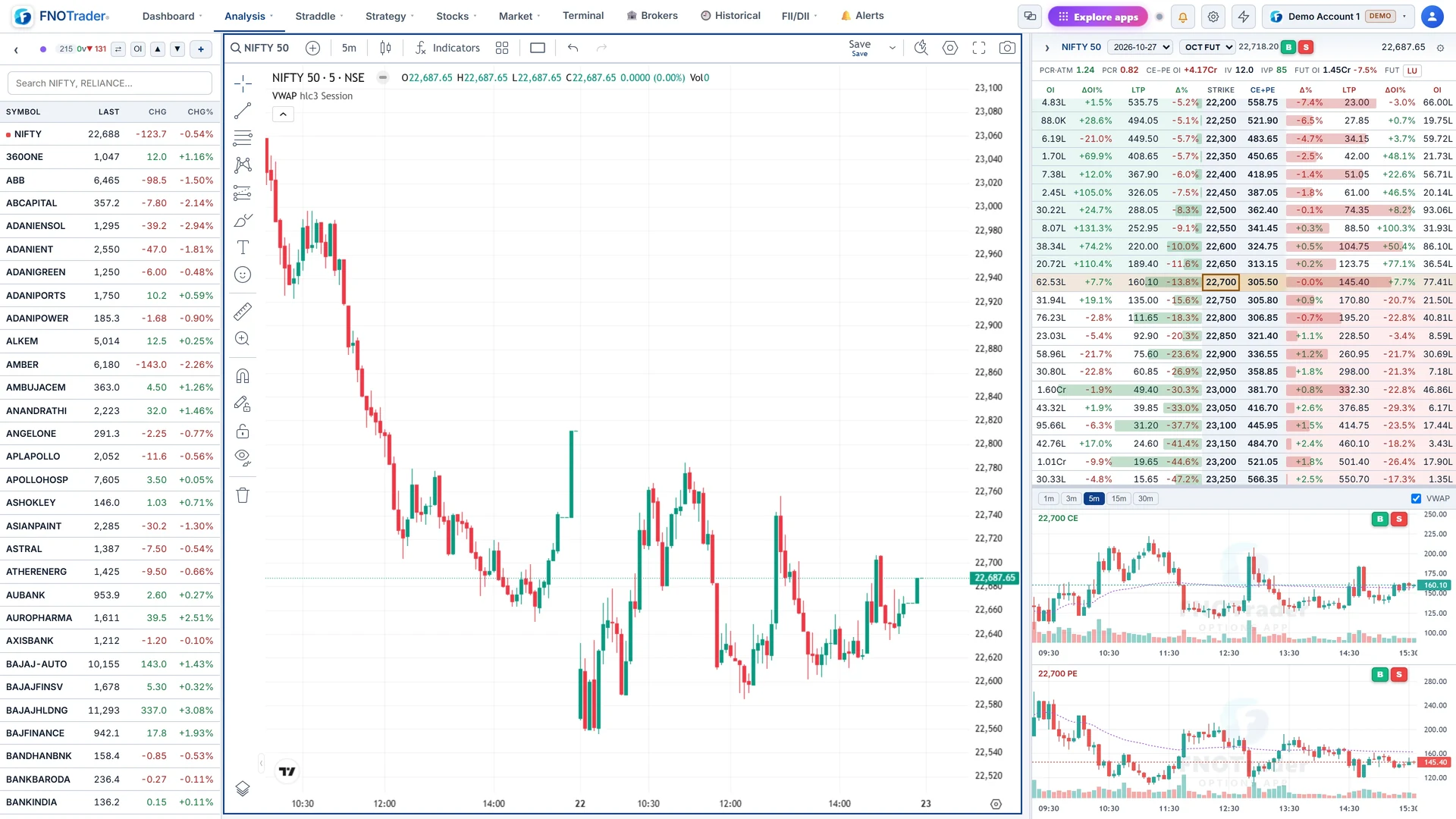Enter fullscreen chart mode
The image size is (1456, 819).
click(979, 48)
